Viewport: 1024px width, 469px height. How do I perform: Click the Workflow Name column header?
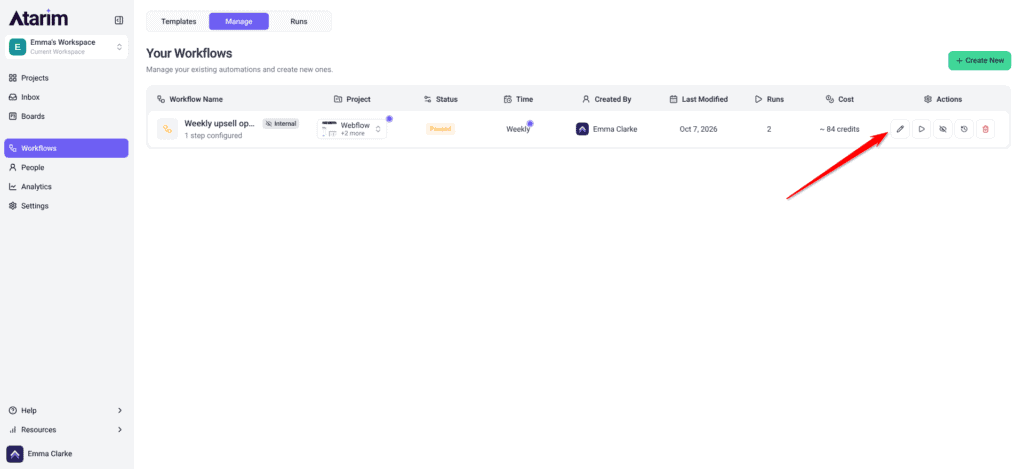click(x=190, y=99)
